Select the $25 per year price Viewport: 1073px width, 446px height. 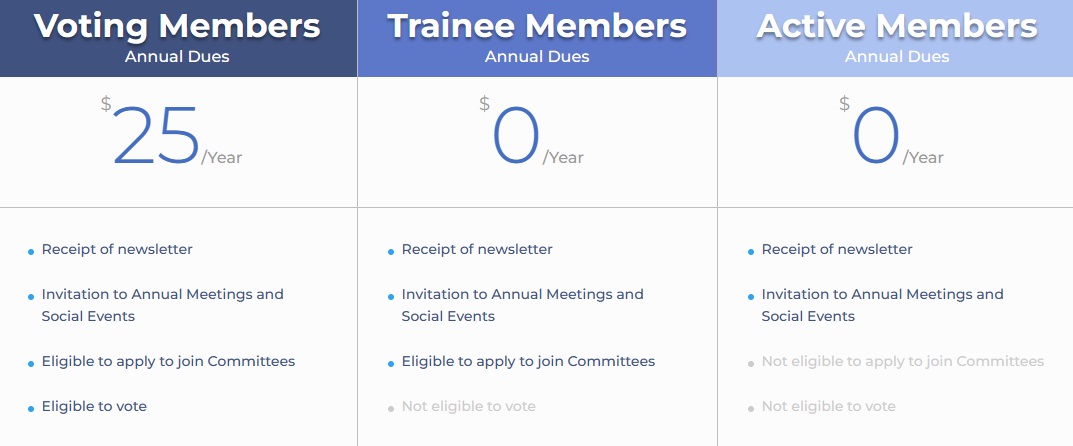(157, 136)
